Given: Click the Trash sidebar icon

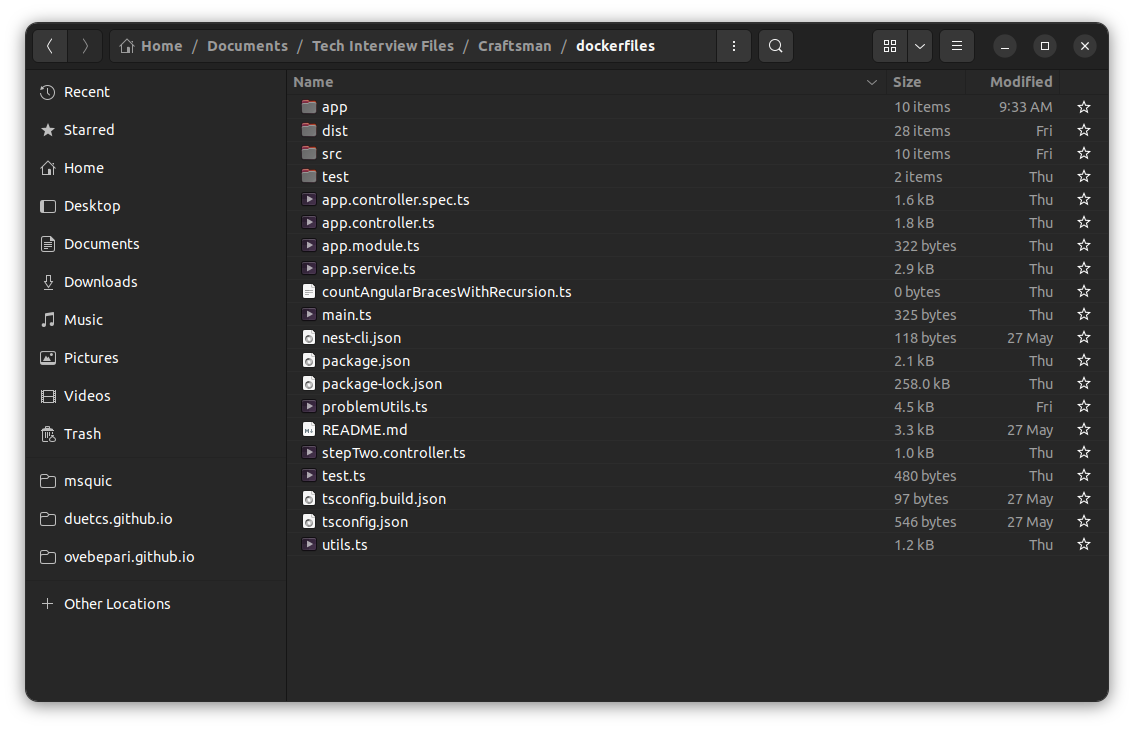Looking at the screenshot, I should click(x=48, y=434).
